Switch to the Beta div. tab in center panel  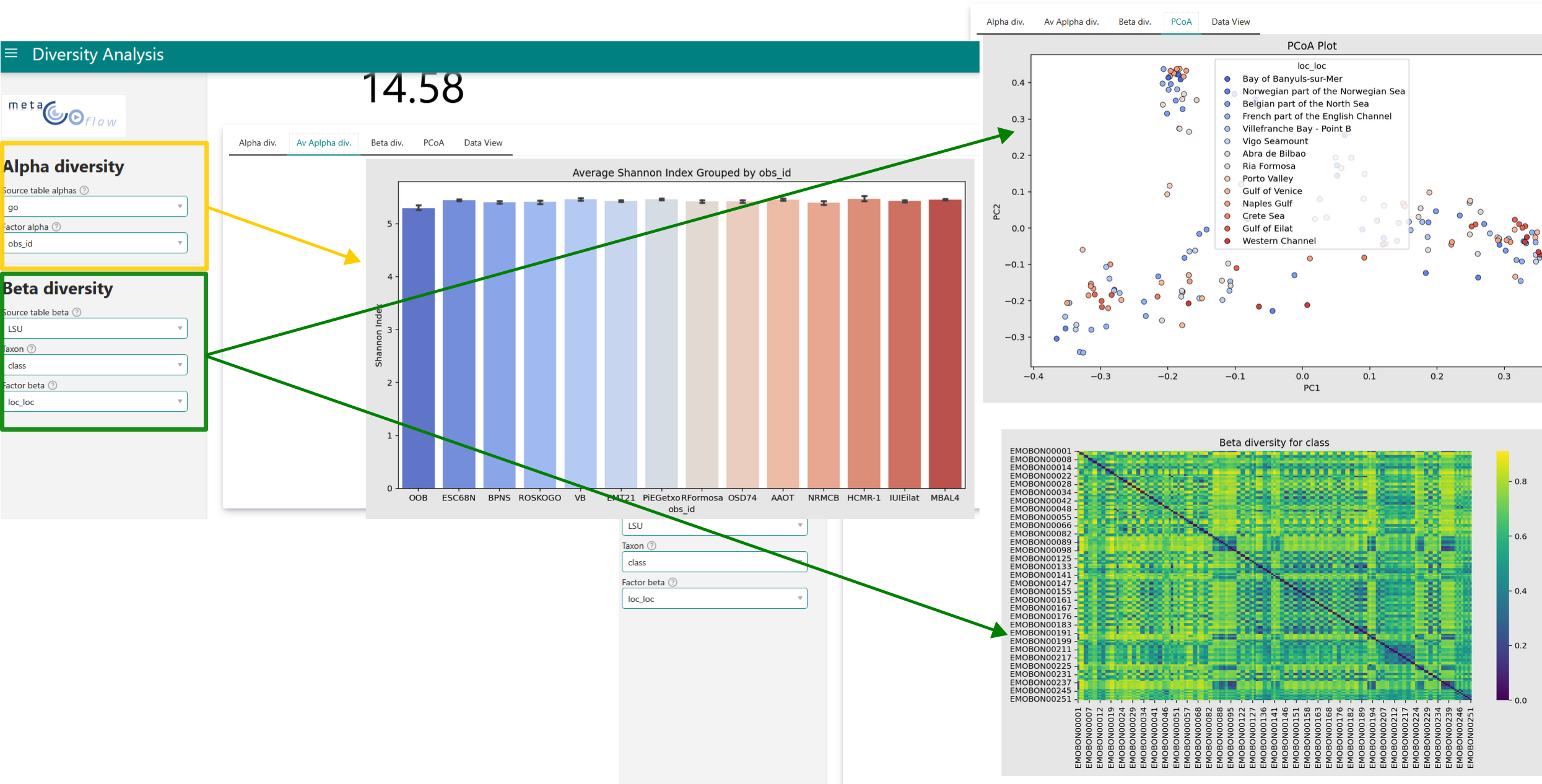387,142
